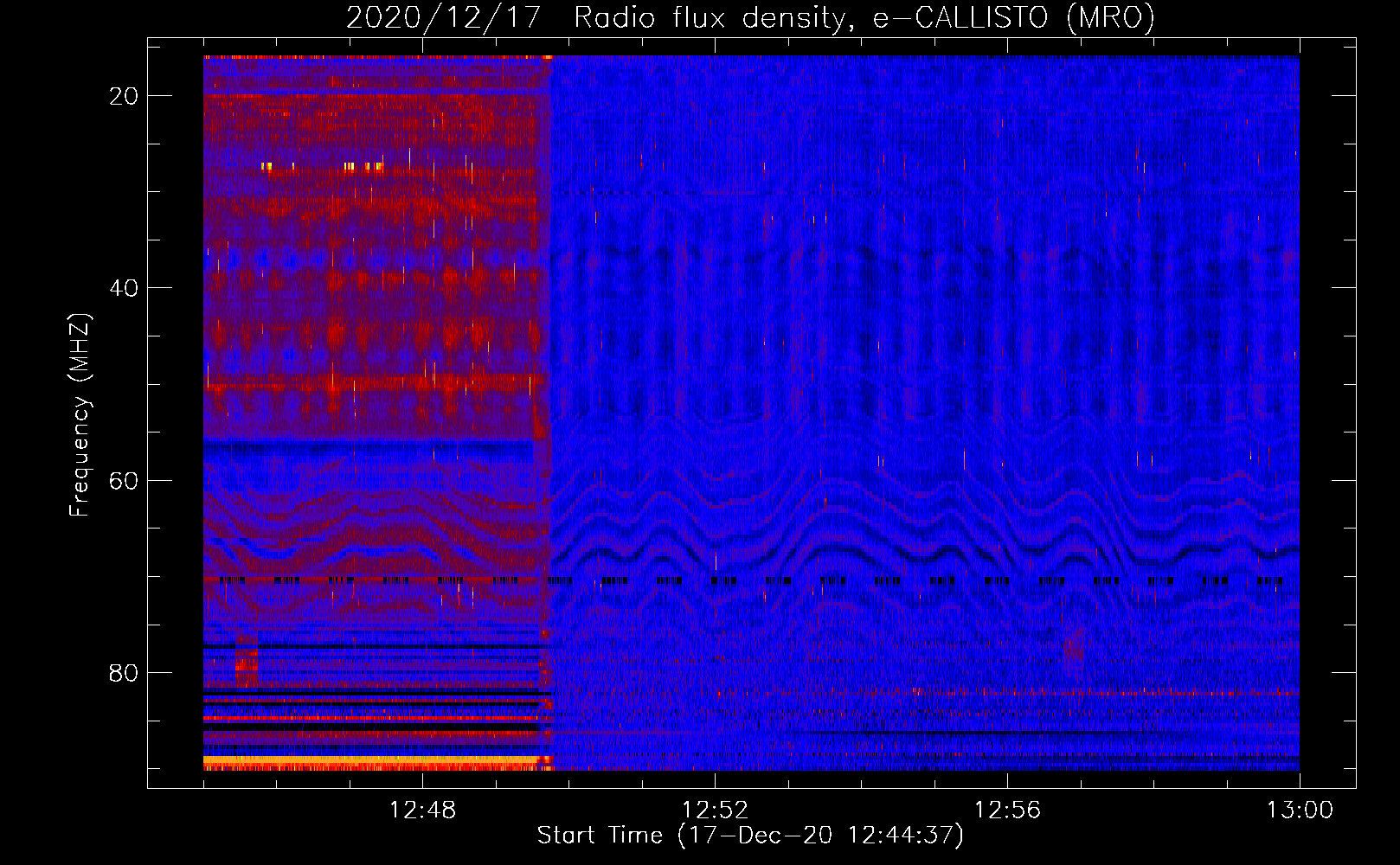
Task: Click the frequency tick label '40'
Action: [124, 288]
